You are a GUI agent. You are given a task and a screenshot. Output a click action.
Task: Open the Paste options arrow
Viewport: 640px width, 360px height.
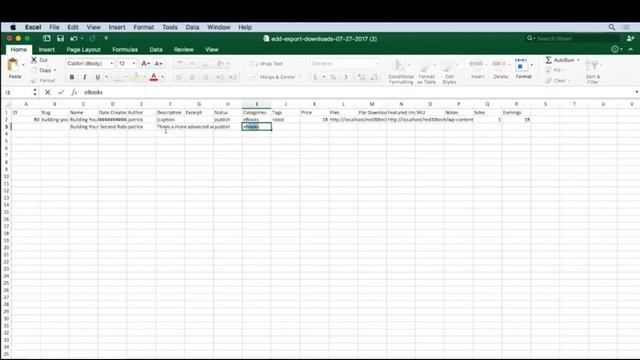click(23, 65)
